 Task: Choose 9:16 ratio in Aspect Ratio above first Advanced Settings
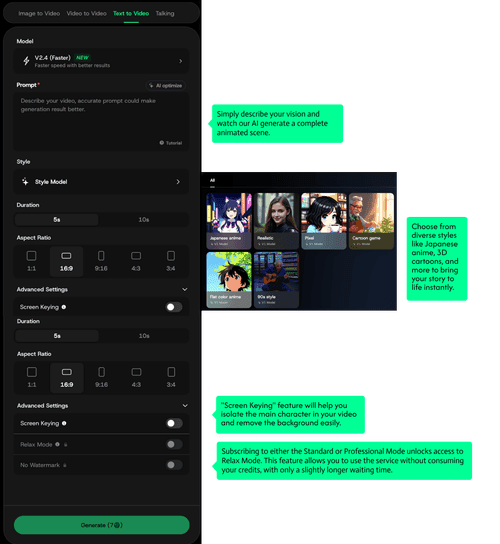tap(101, 261)
